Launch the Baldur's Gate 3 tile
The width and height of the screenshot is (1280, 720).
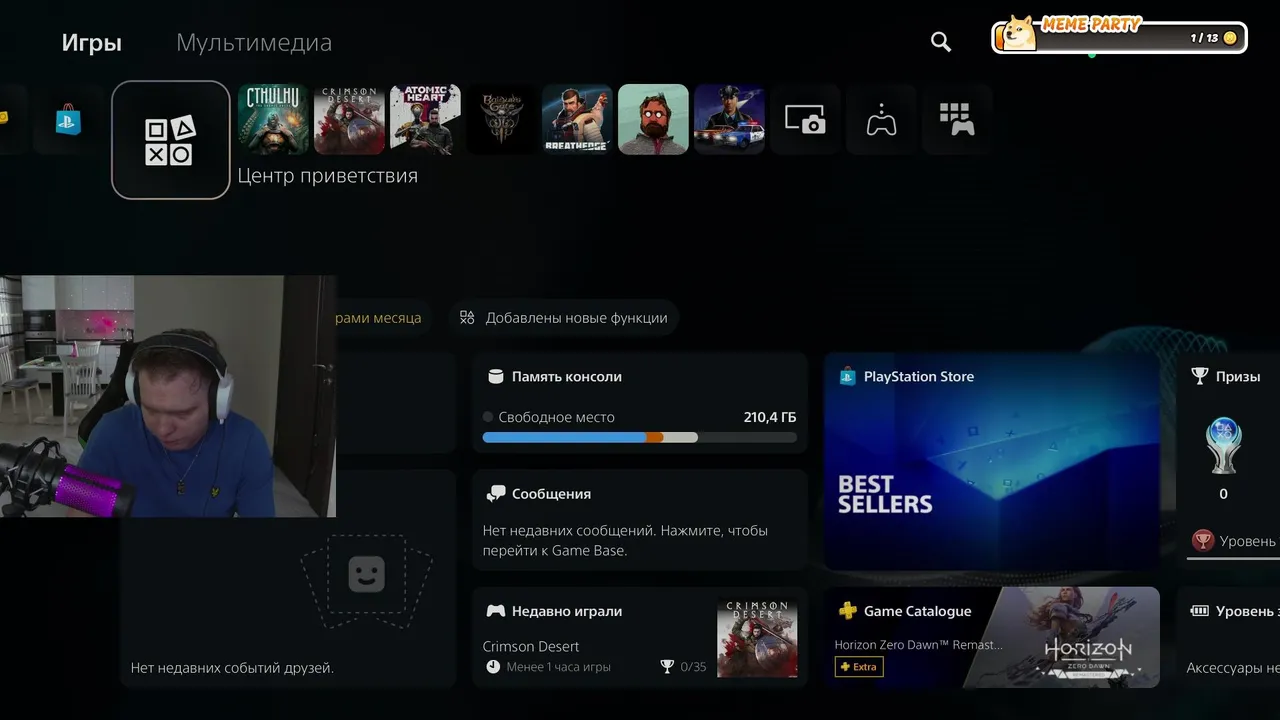502,119
